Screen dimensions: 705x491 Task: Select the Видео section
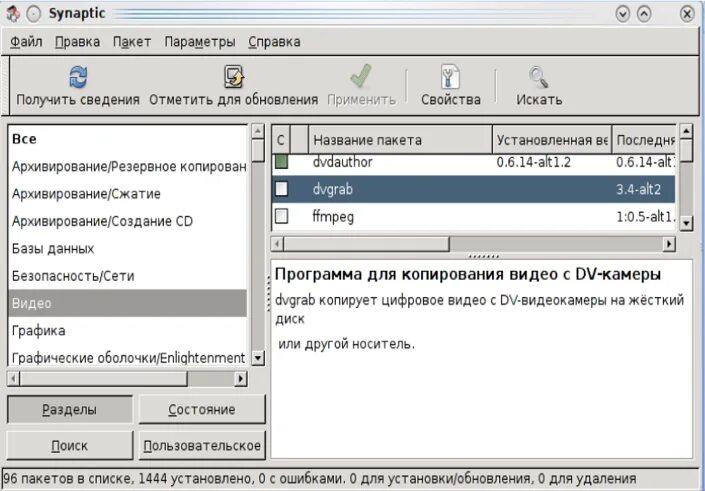(x=127, y=304)
